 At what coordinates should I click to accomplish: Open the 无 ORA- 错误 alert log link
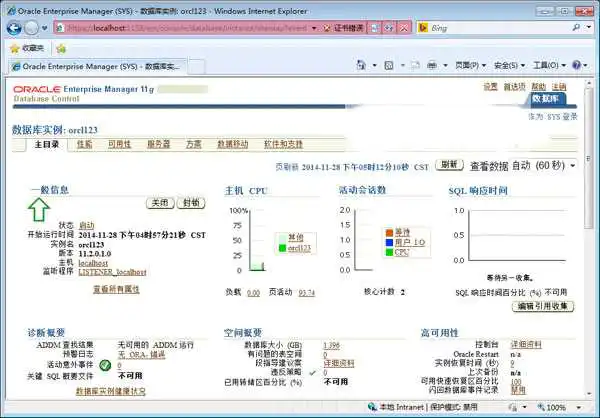pos(142,355)
